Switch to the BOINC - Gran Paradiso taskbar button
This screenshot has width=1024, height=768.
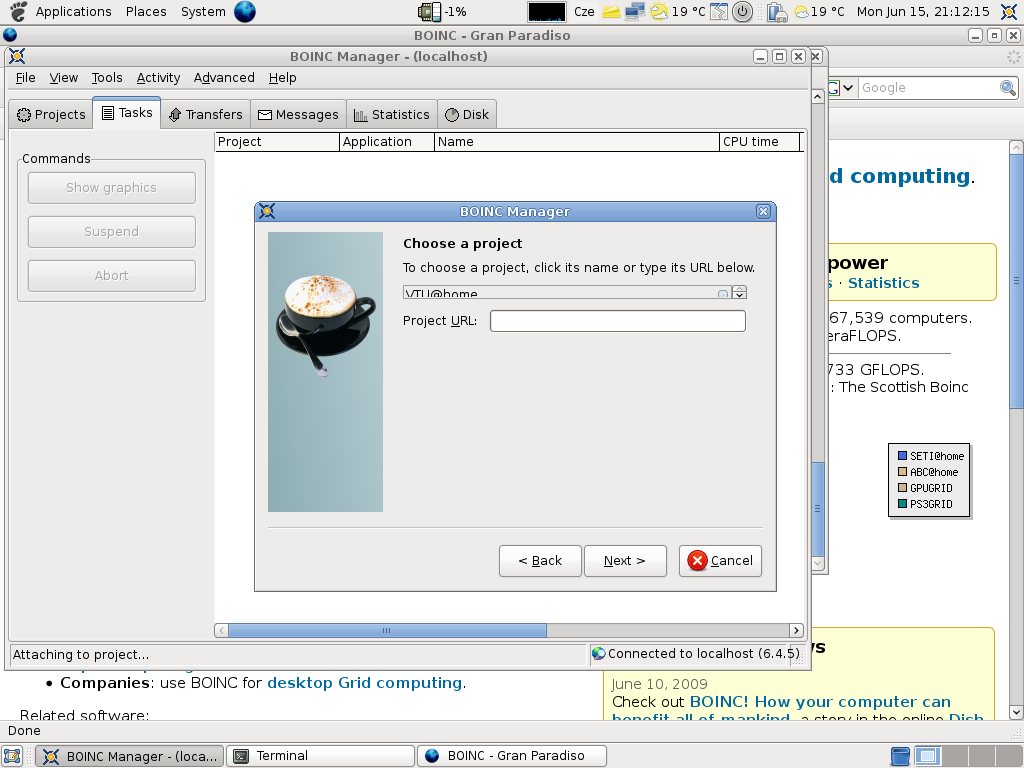click(512, 756)
